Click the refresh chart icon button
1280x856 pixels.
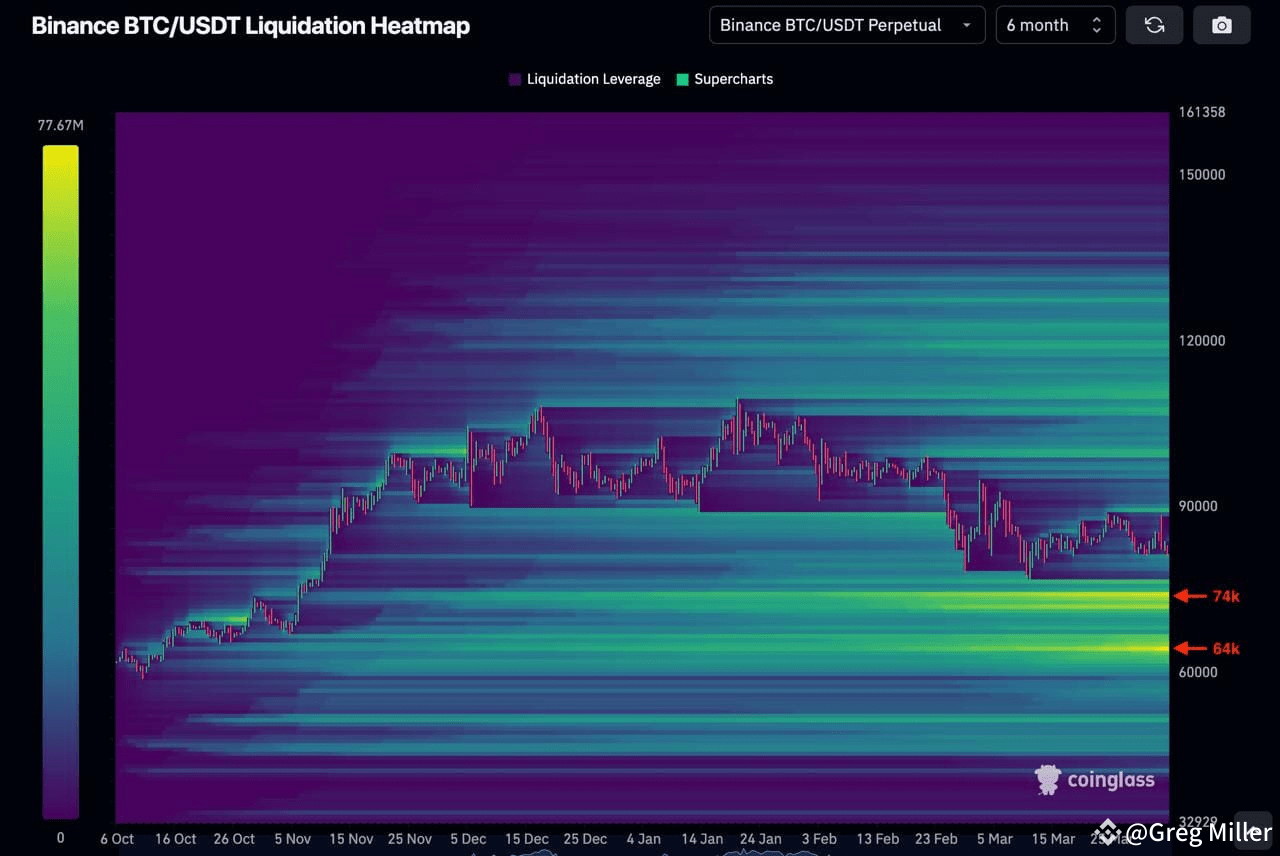click(x=1154, y=25)
